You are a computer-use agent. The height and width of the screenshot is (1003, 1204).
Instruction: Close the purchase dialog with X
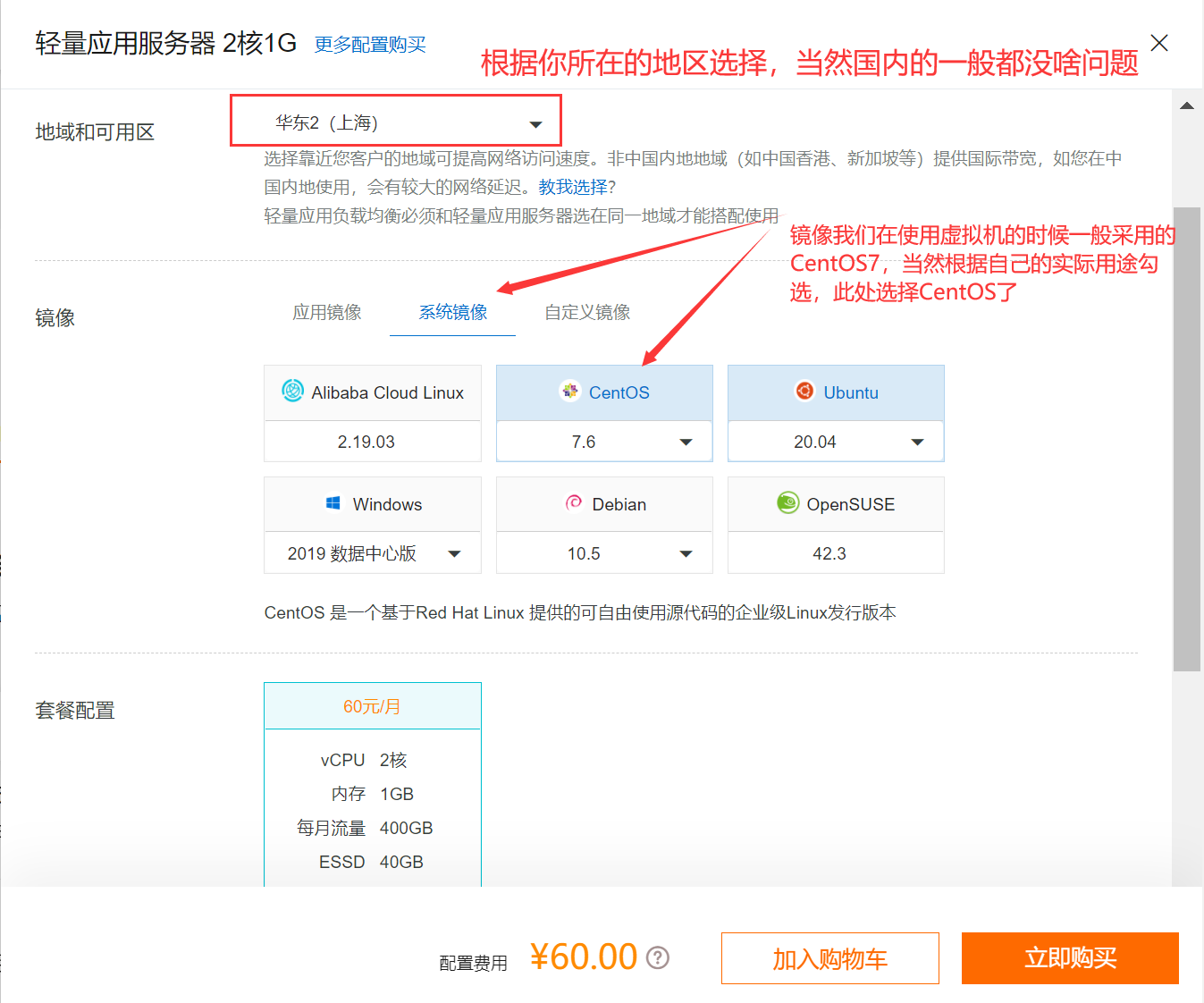(1159, 43)
